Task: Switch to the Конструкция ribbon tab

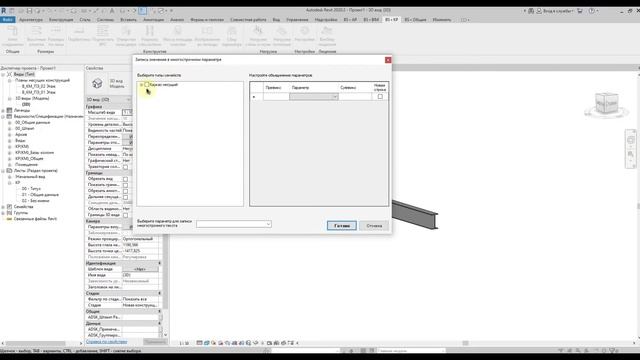Action: 61,20
